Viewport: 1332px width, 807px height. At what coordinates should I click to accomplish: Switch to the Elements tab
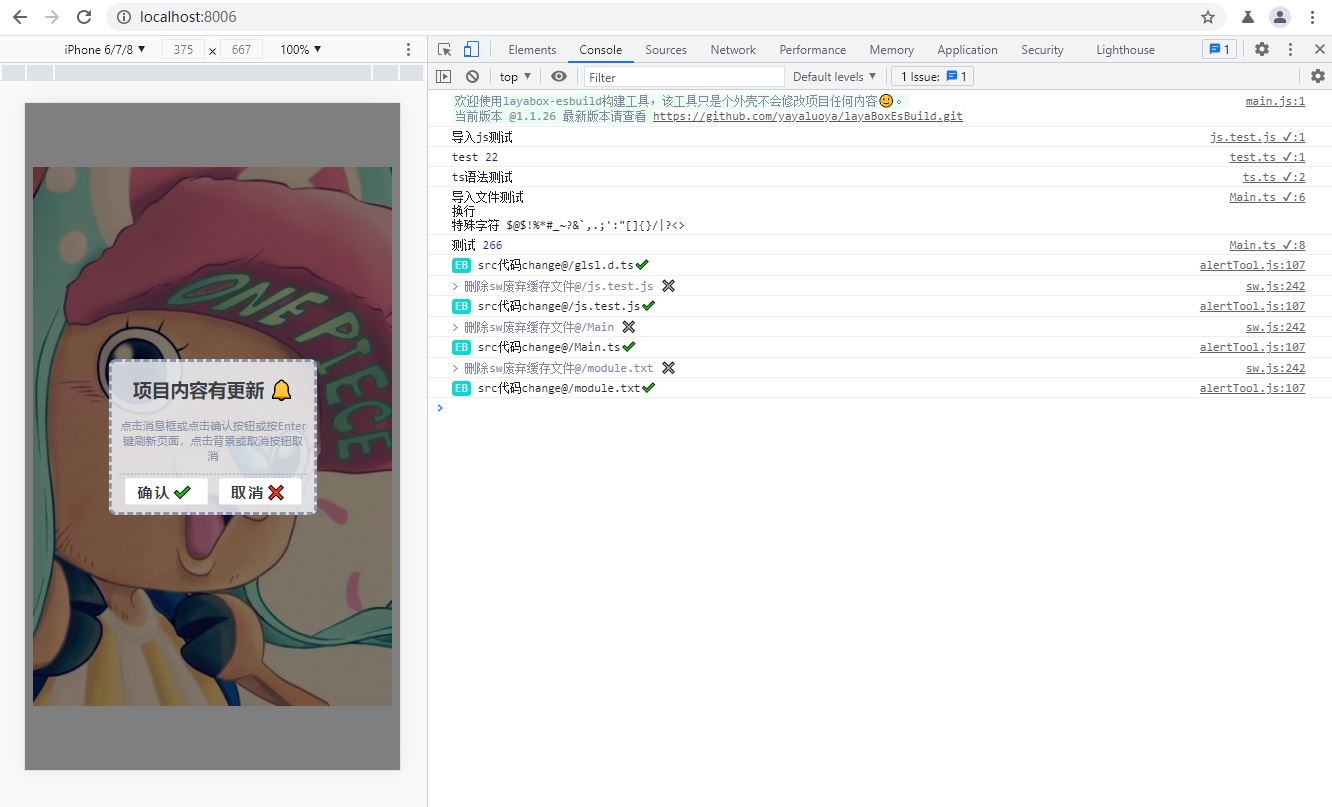532,49
